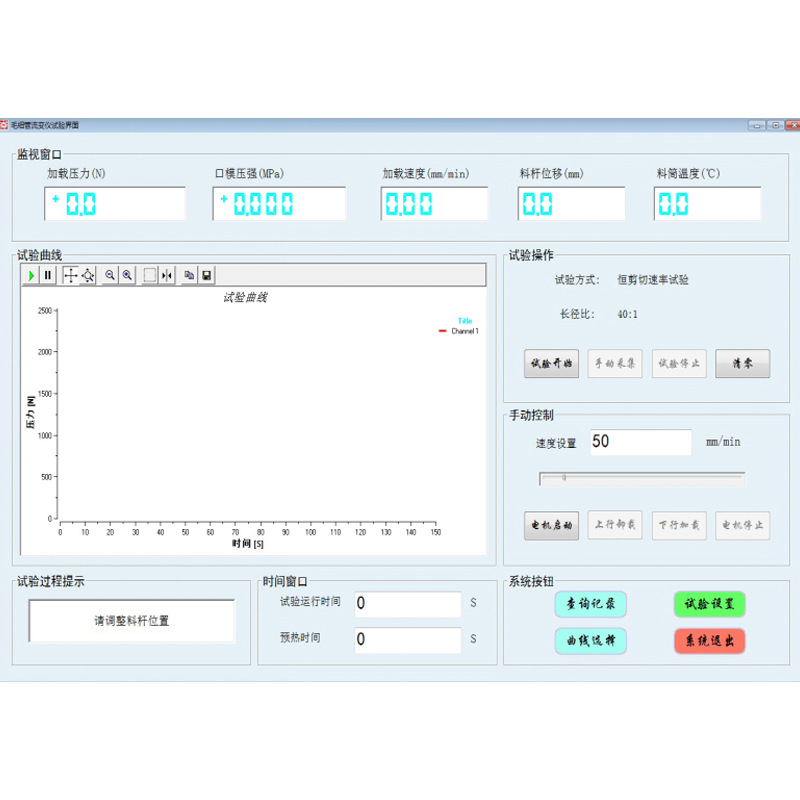This screenshot has width=800, height=800.
Task: Click the 料筒温度(℃) readout display
Action: coord(708,204)
